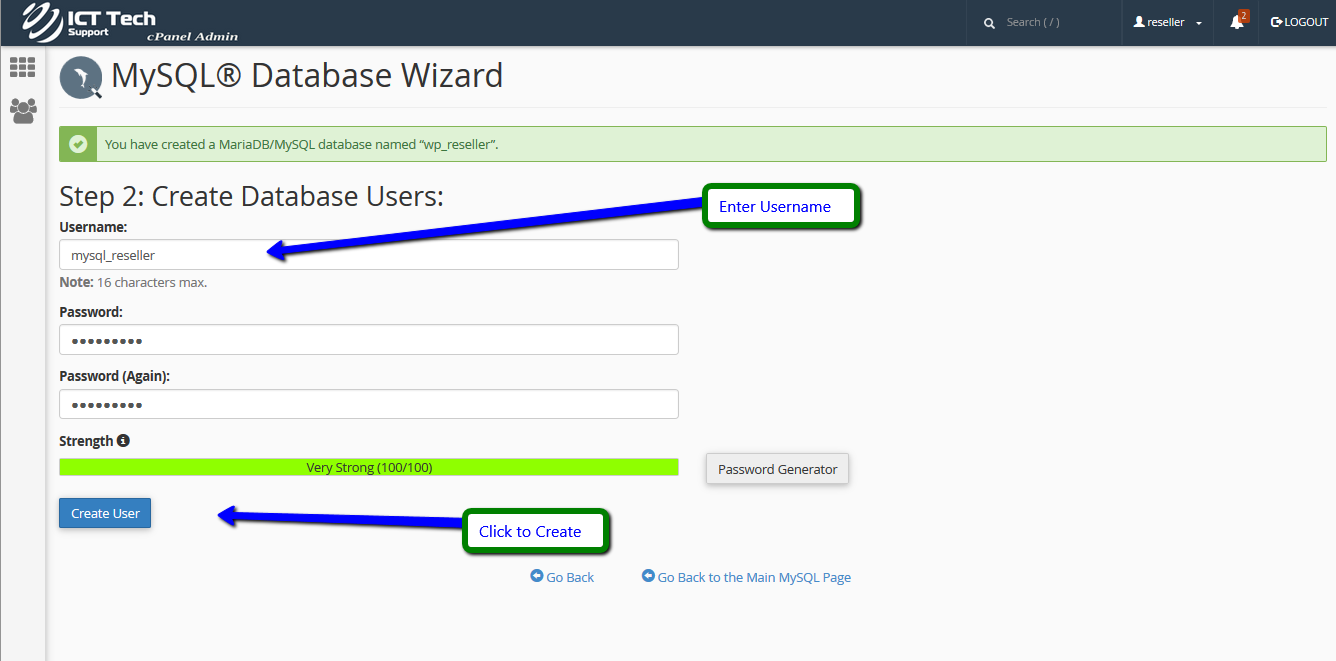Focus the Username field containing mysql_reseller
This screenshot has width=1336, height=661.
[x=368, y=255]
